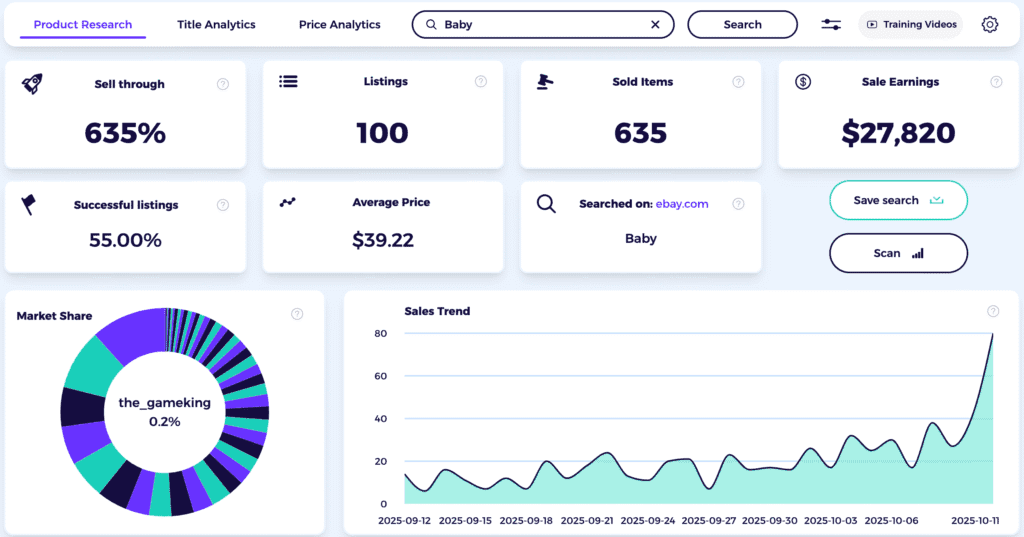Click the Market Share help icon

[x=297, y=314]
